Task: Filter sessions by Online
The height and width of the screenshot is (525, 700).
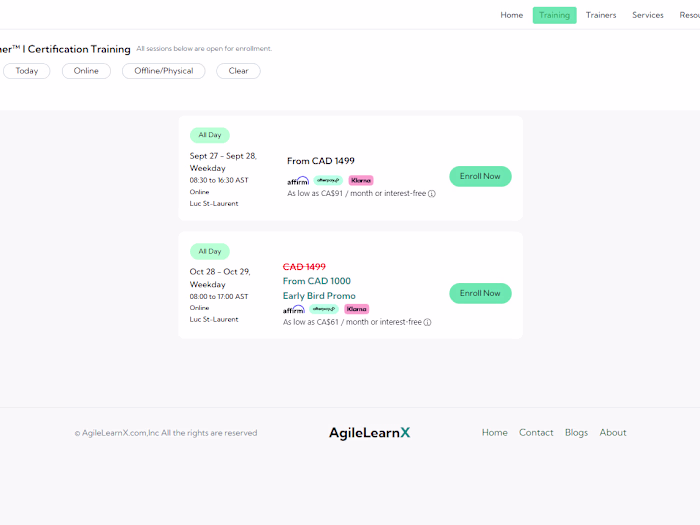Action: point(86,71)
